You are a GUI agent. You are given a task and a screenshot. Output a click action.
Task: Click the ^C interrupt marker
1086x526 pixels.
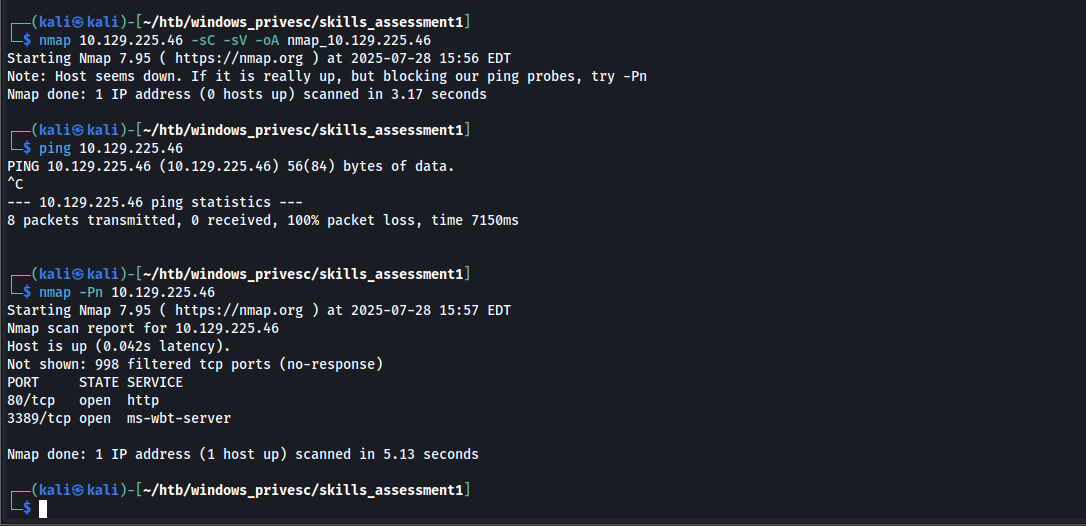pyautogui.click(x=15, y=184)
